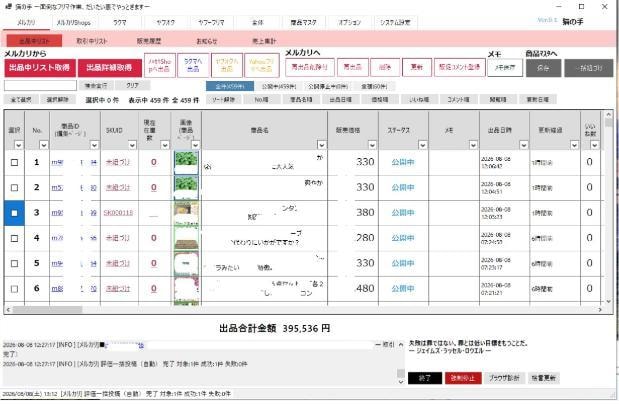
Task: Click the red 強制停止 button
Action: (x=463, y=378)
